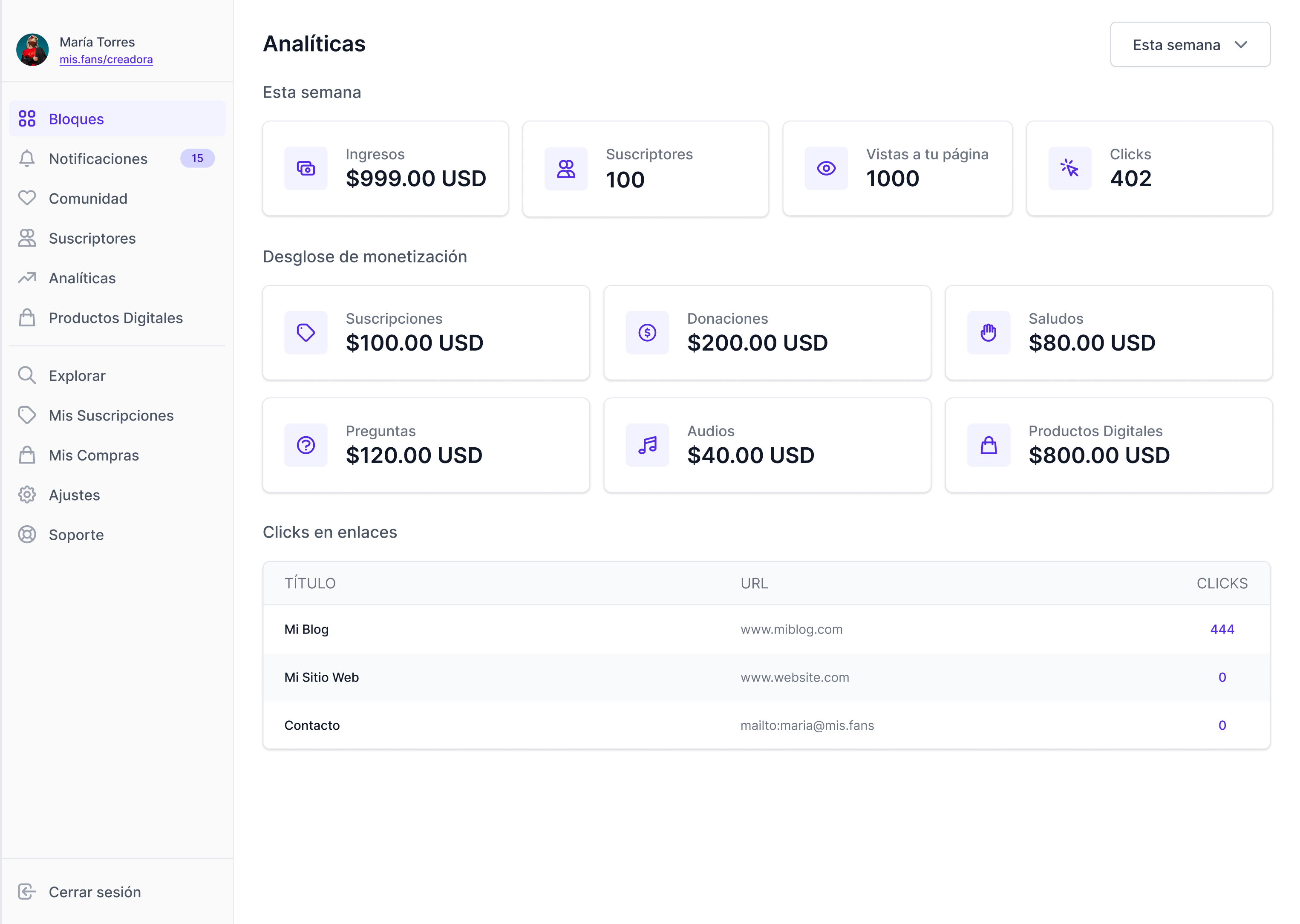Click the Desglose de monetización heading

[365, 256]
